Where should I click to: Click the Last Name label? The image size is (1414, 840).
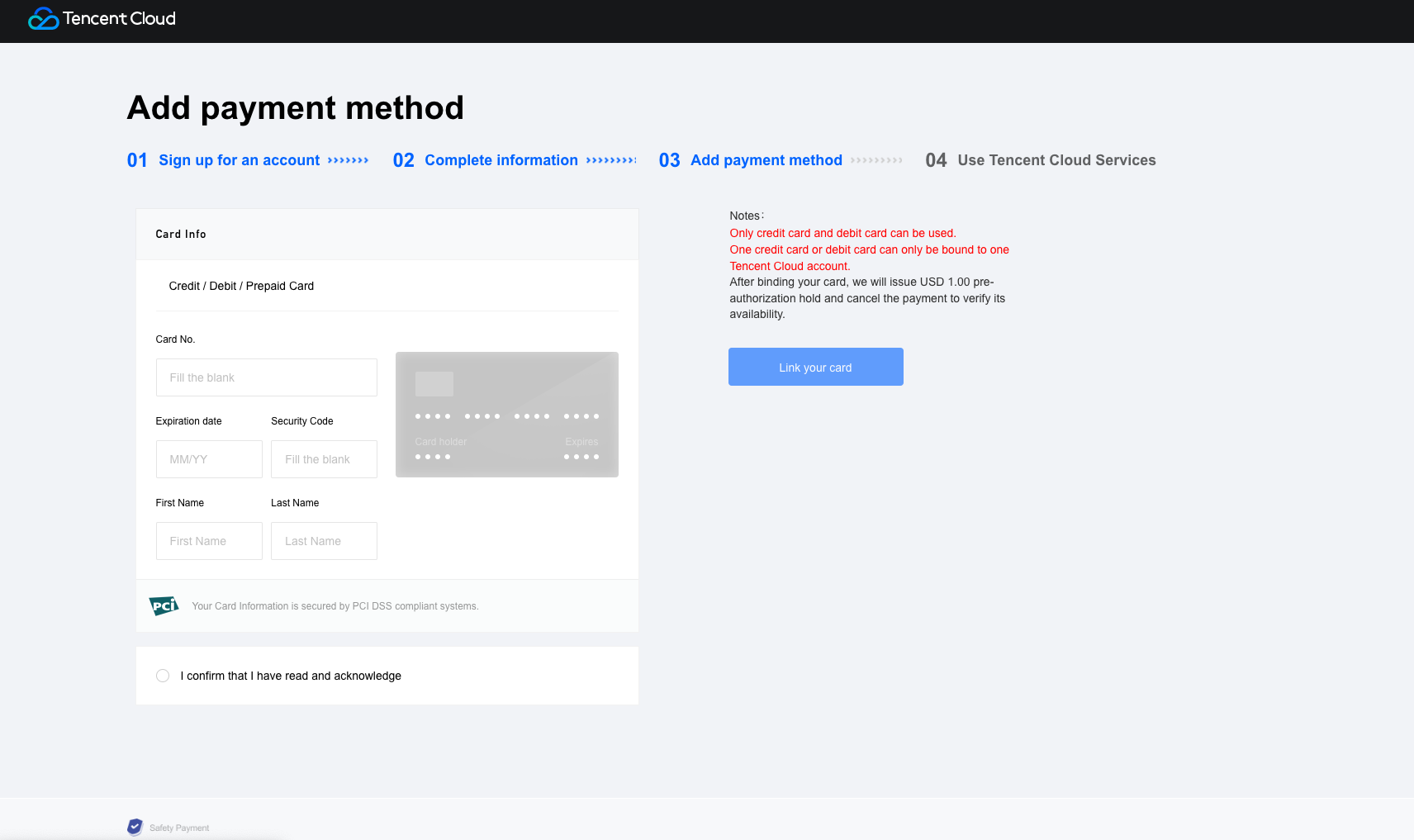(x=295, y=503)
